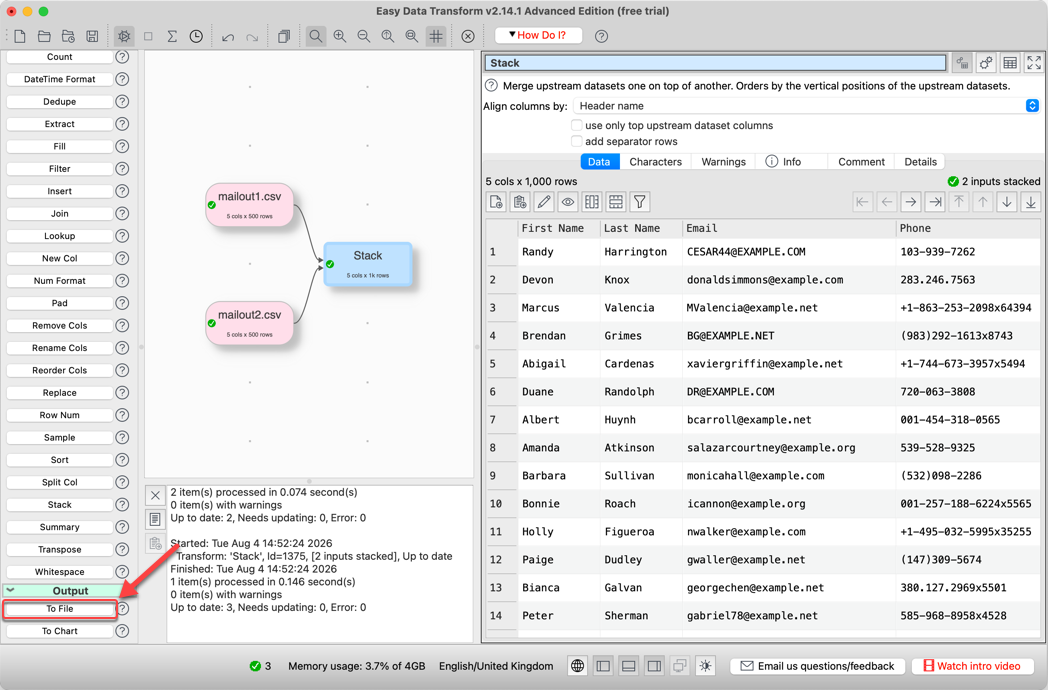Collapse the Output section in the left pane

(x=11, y=591)
